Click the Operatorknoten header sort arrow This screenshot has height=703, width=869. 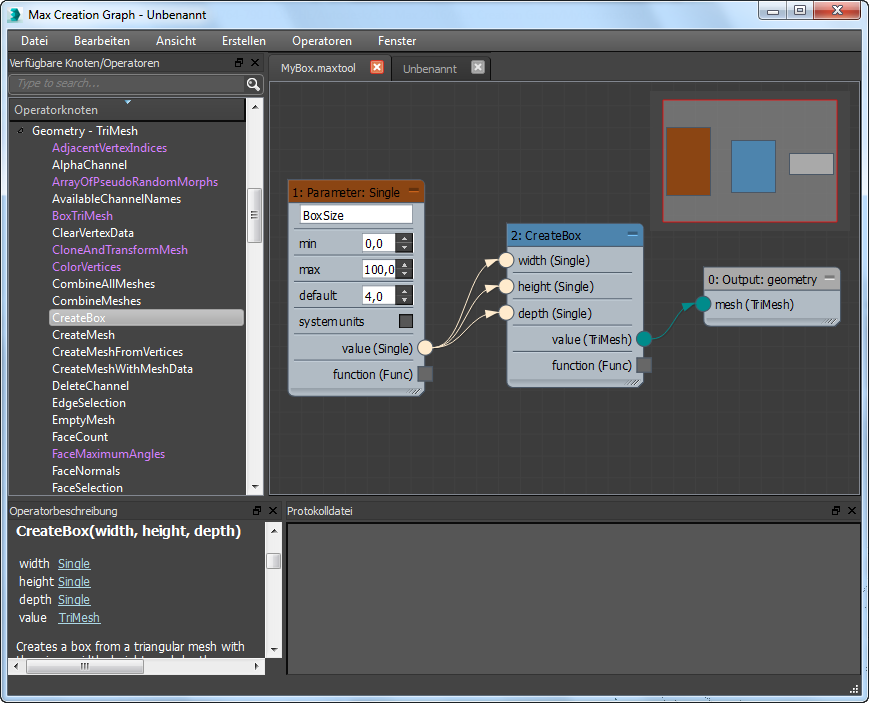pyautogui.click(x=128, y=102)
